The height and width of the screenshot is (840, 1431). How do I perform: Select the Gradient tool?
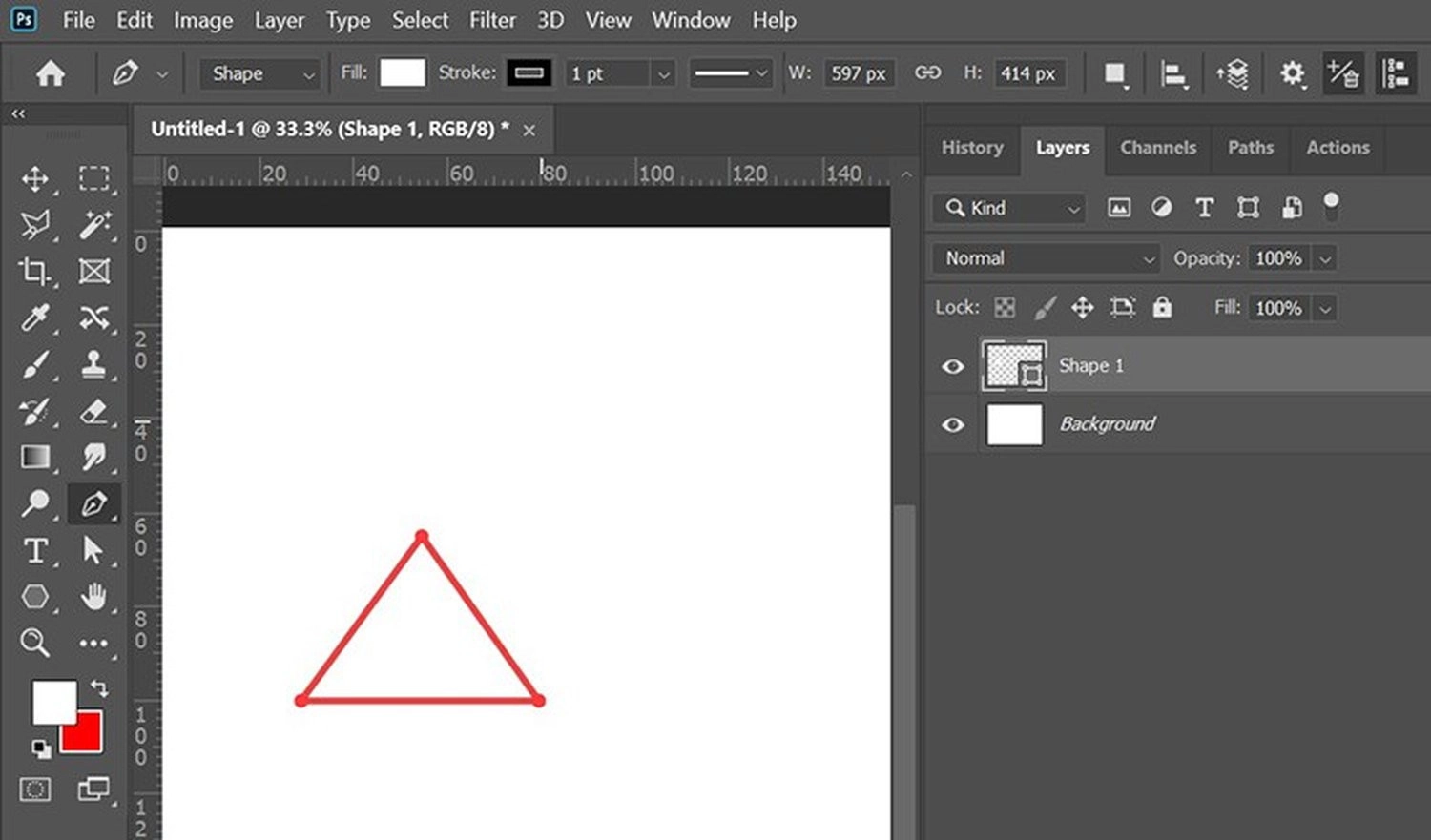pos(35,457)
